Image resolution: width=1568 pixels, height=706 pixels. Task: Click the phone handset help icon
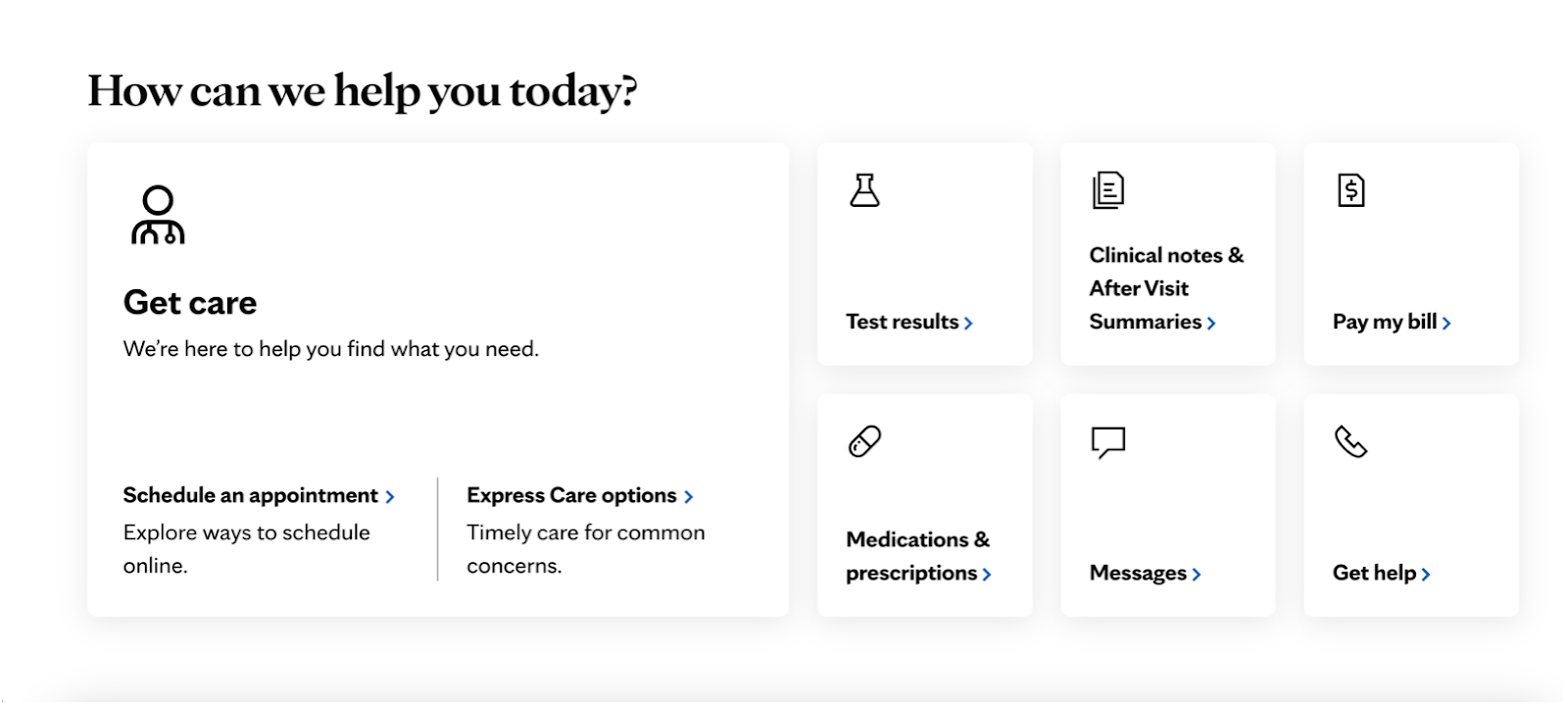(x=1351, y=442)
